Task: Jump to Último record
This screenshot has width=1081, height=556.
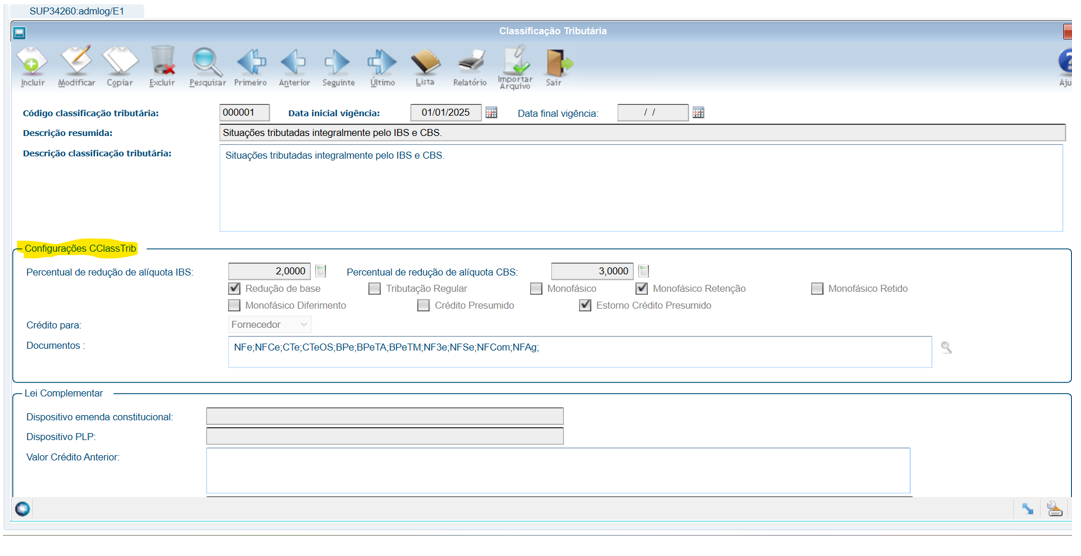Action: click(x=382, y=62)
